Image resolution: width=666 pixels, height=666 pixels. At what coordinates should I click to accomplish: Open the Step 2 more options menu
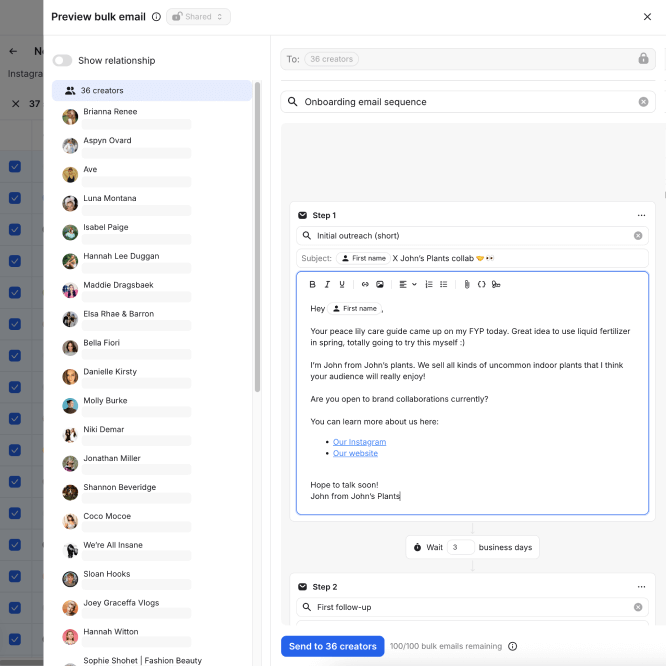point(641,587)
